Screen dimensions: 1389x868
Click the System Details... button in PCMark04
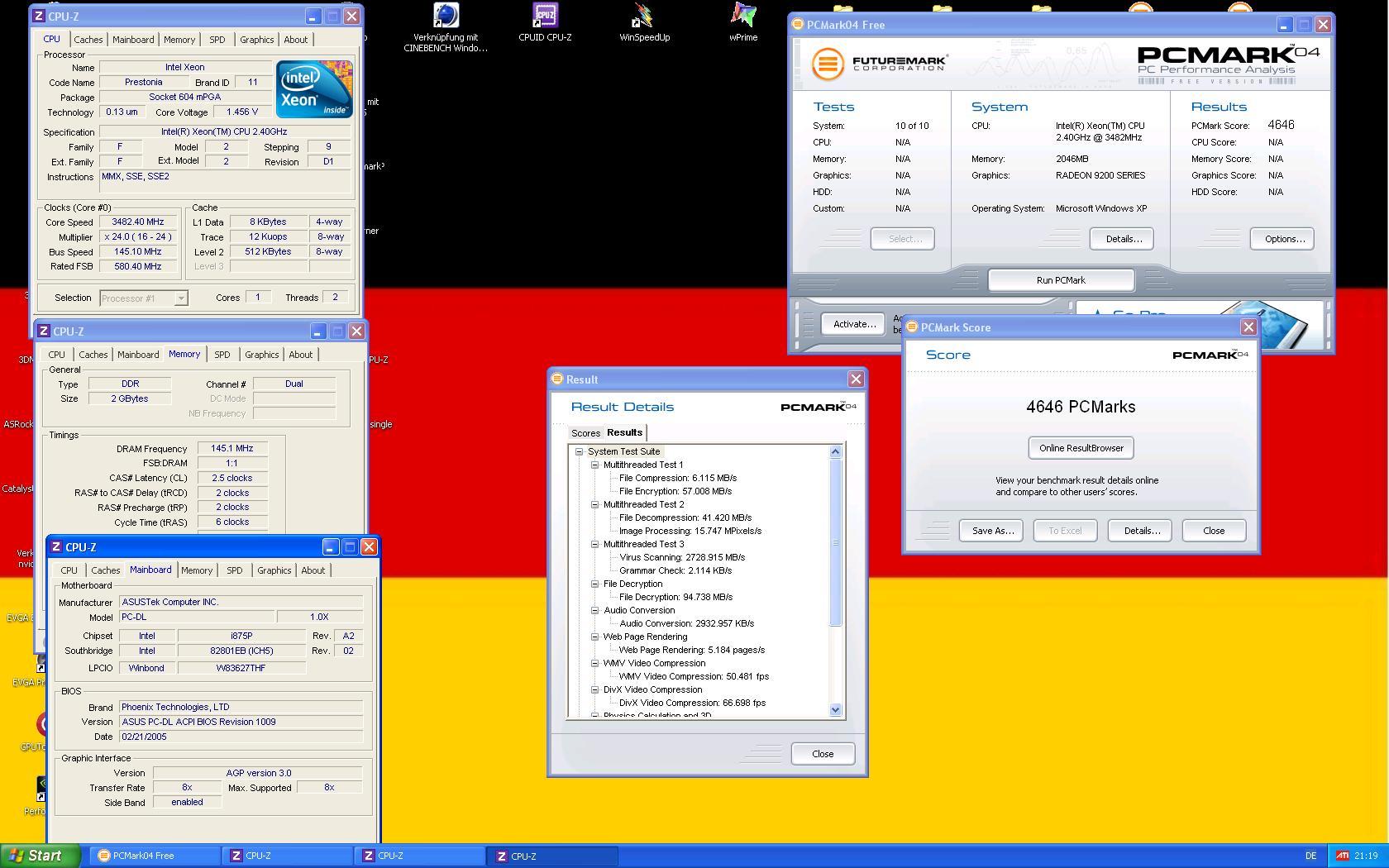[x=1123, y=239]
